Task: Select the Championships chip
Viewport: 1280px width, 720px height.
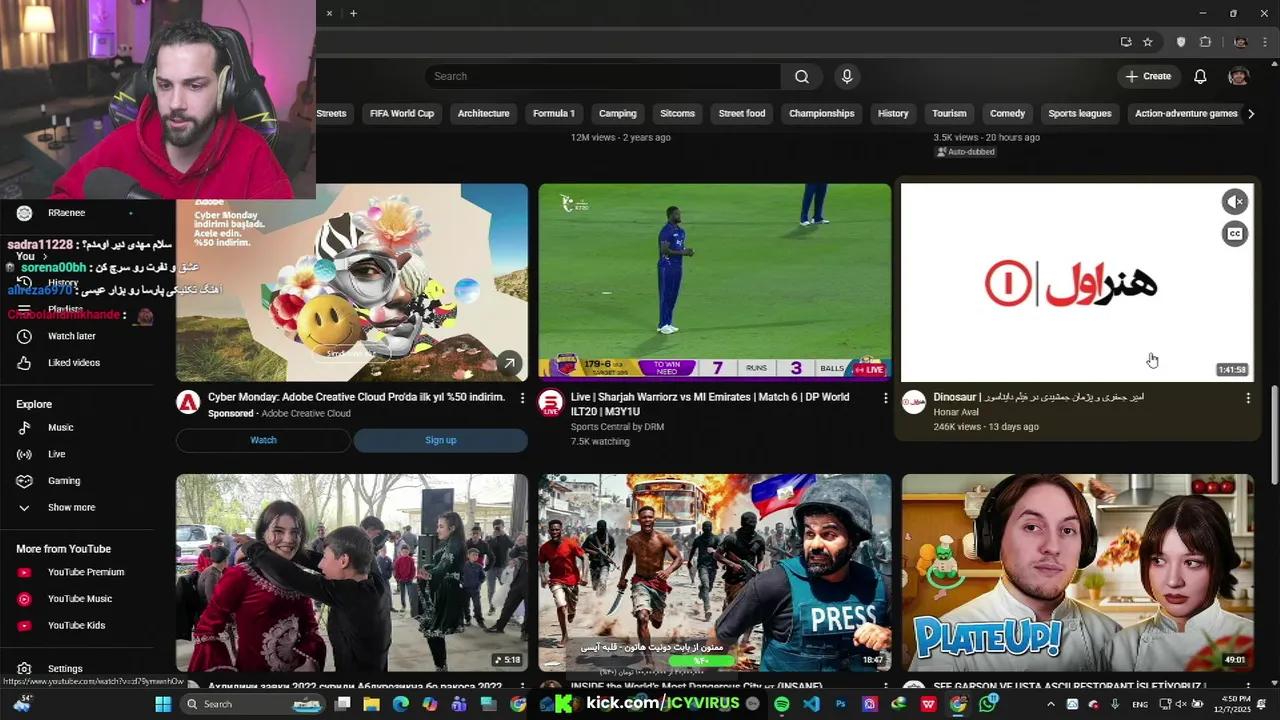Action: (x=822, y=114)
